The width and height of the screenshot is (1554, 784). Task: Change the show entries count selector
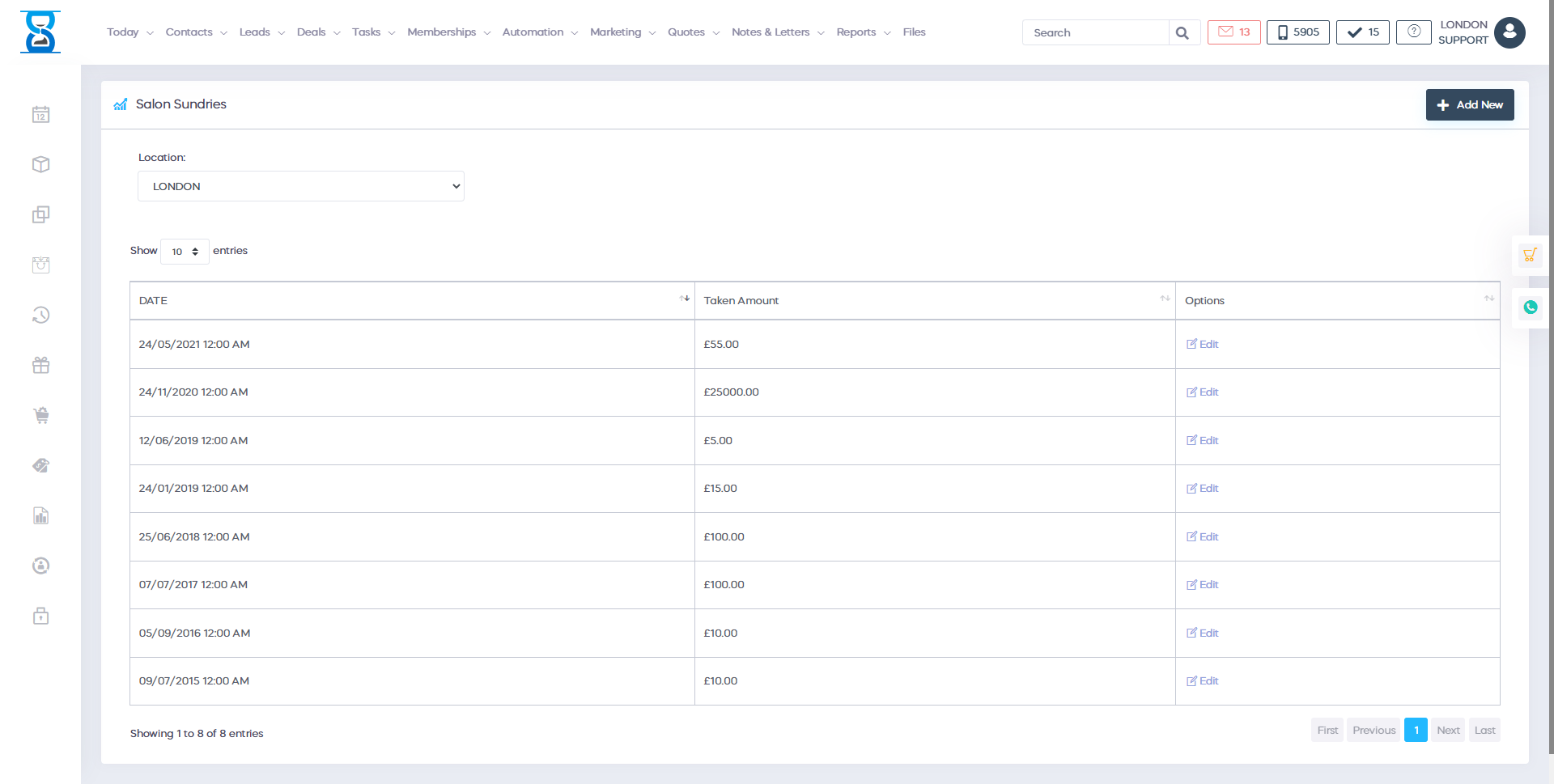[x=185, y=252]
